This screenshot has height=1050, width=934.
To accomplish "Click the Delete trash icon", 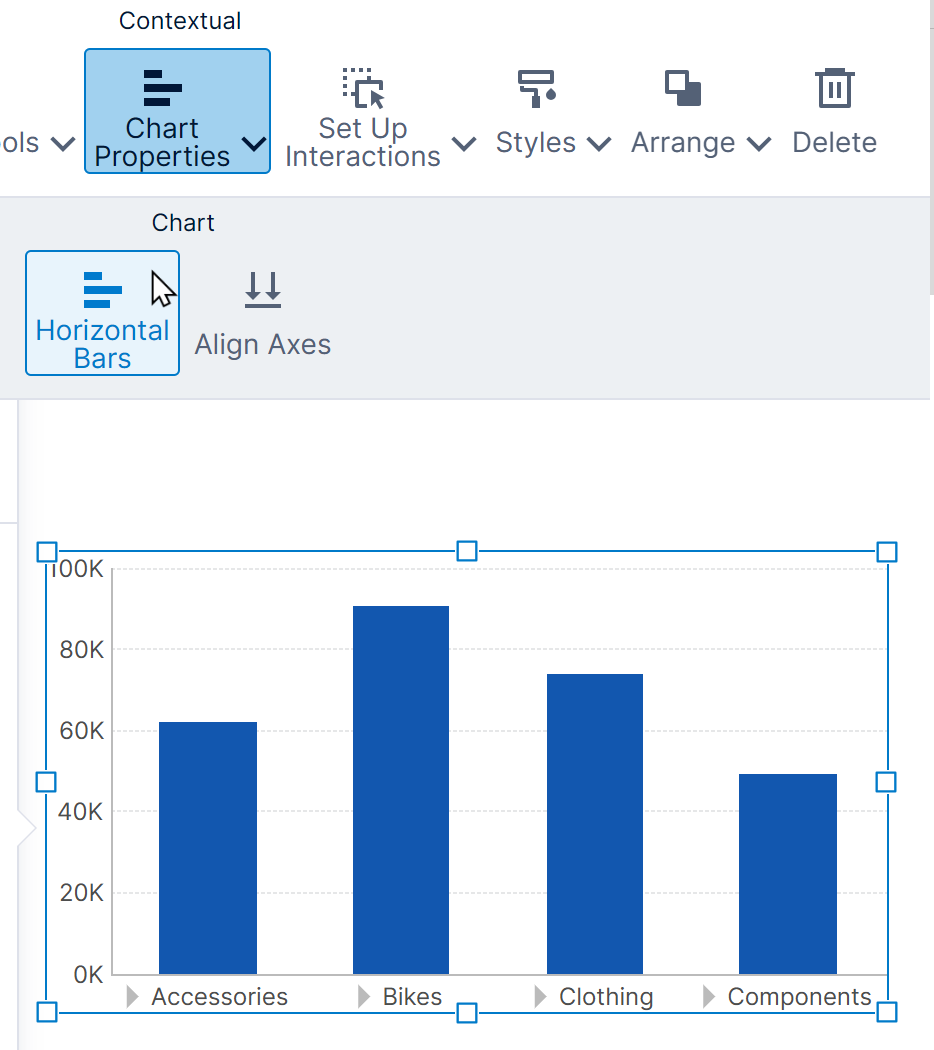I will coord(834,90).
